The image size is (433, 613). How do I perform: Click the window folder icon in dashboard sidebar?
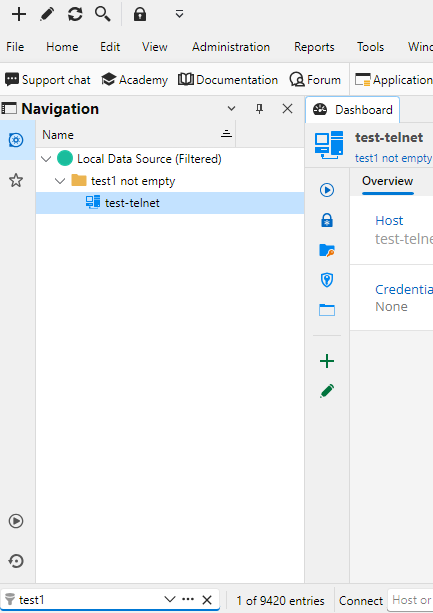pyautogui.click(x=327, y=310)
